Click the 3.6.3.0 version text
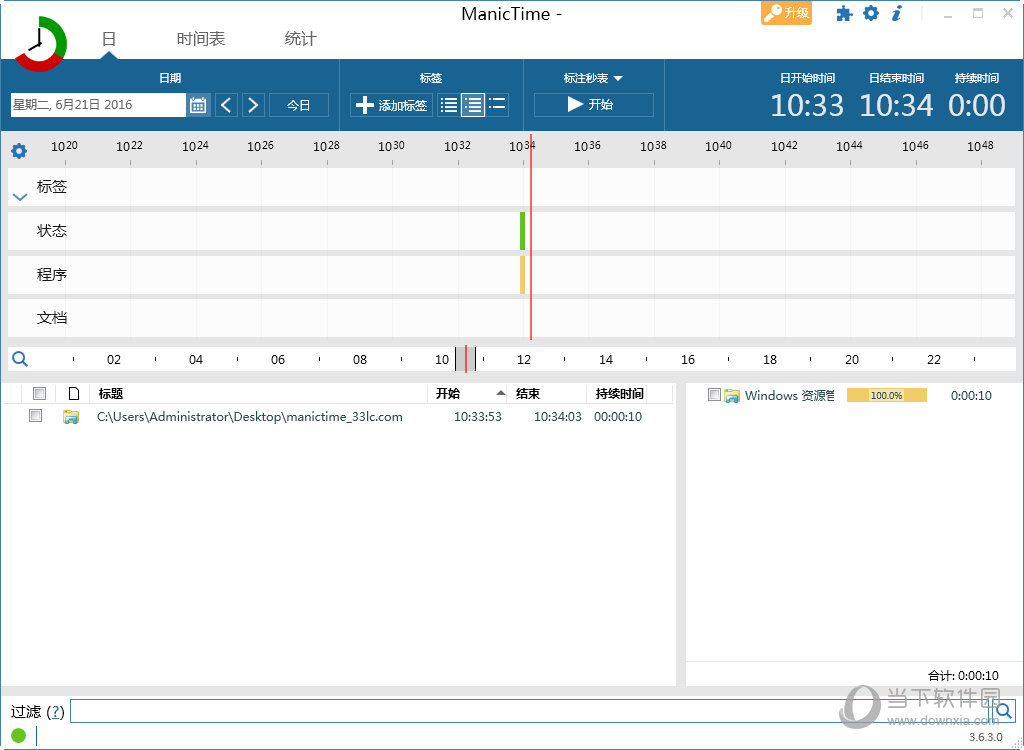Viewport: 1024px width, 750px height. pos(985,737)
